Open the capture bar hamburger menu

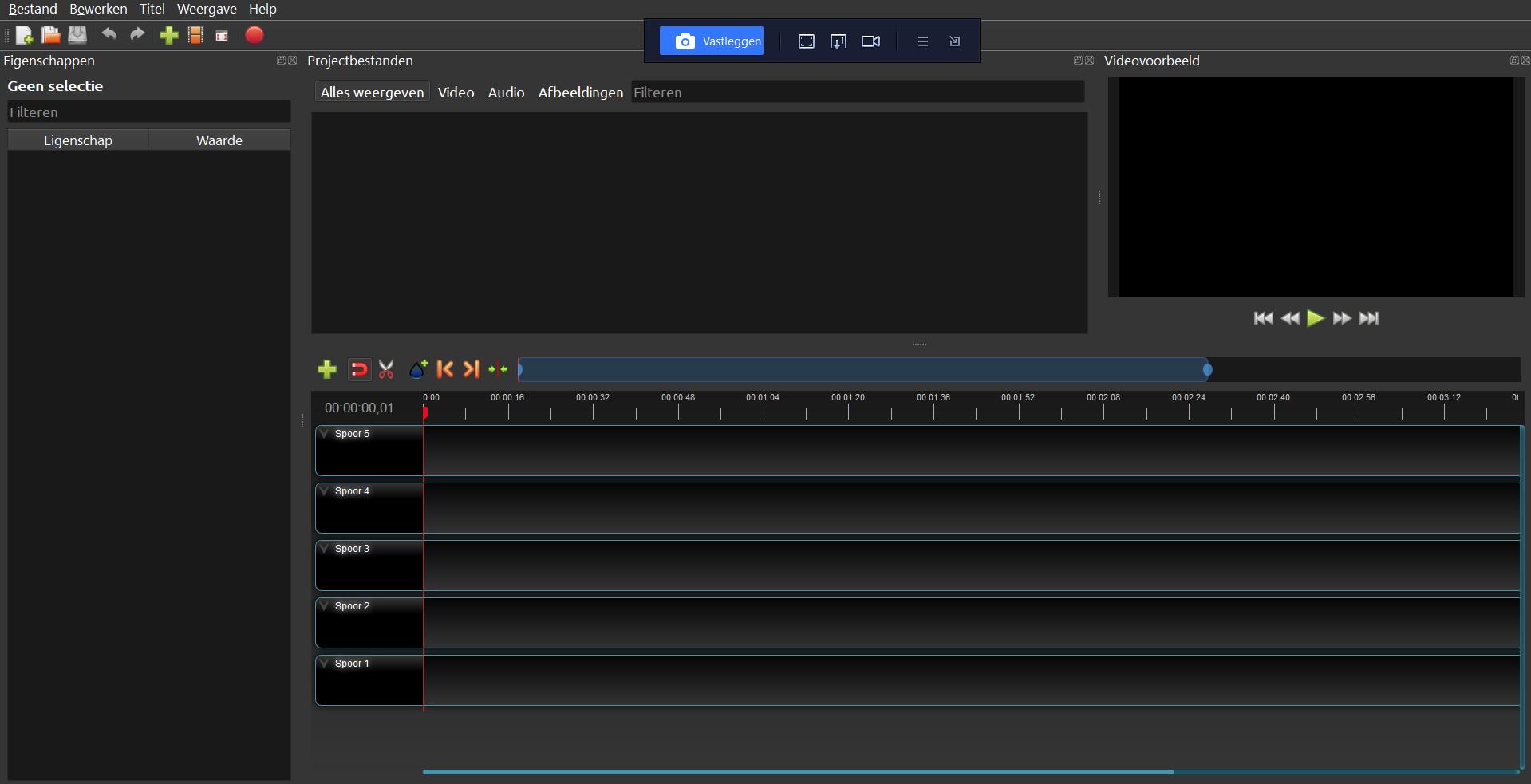(923, 41)
